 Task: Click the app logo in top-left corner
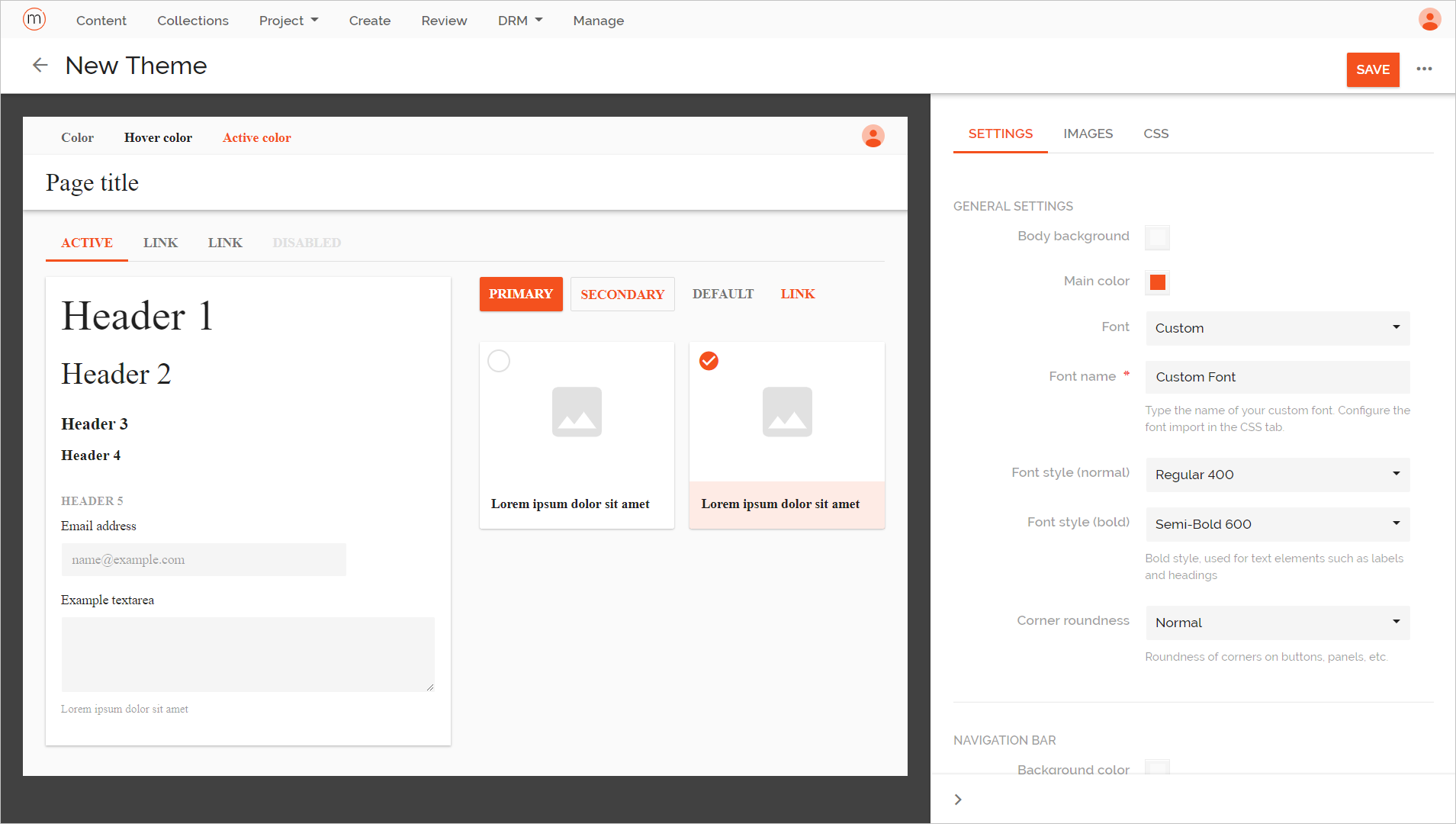[34, 19]
